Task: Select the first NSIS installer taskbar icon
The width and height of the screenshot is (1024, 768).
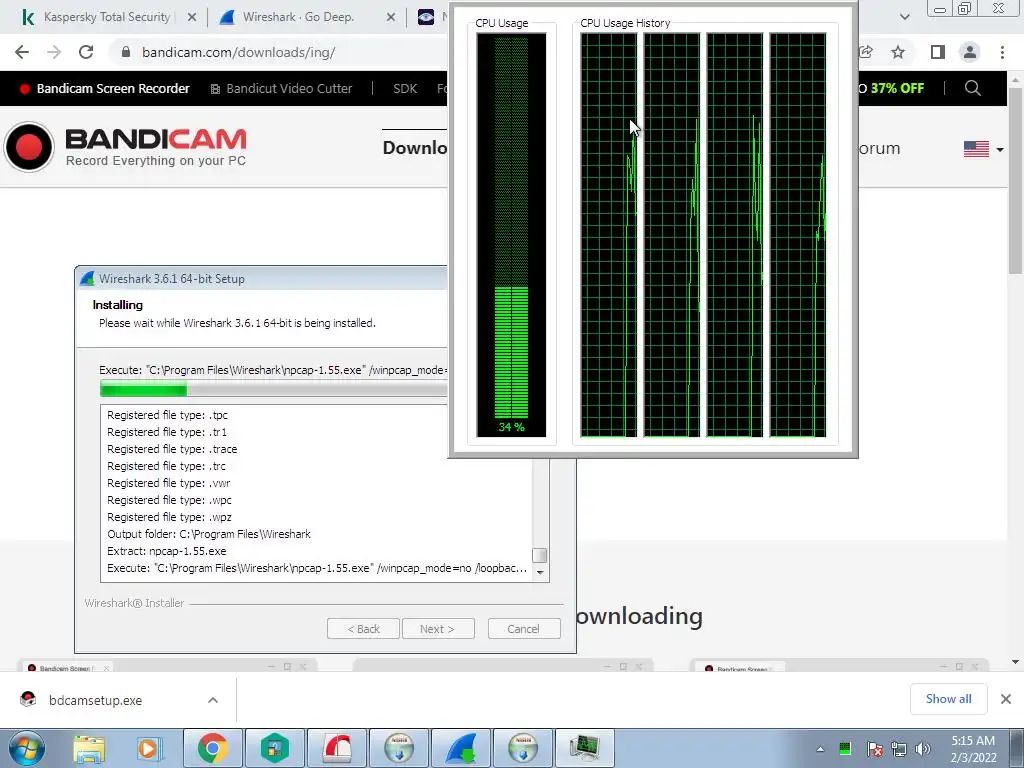Action: point(399,748)
